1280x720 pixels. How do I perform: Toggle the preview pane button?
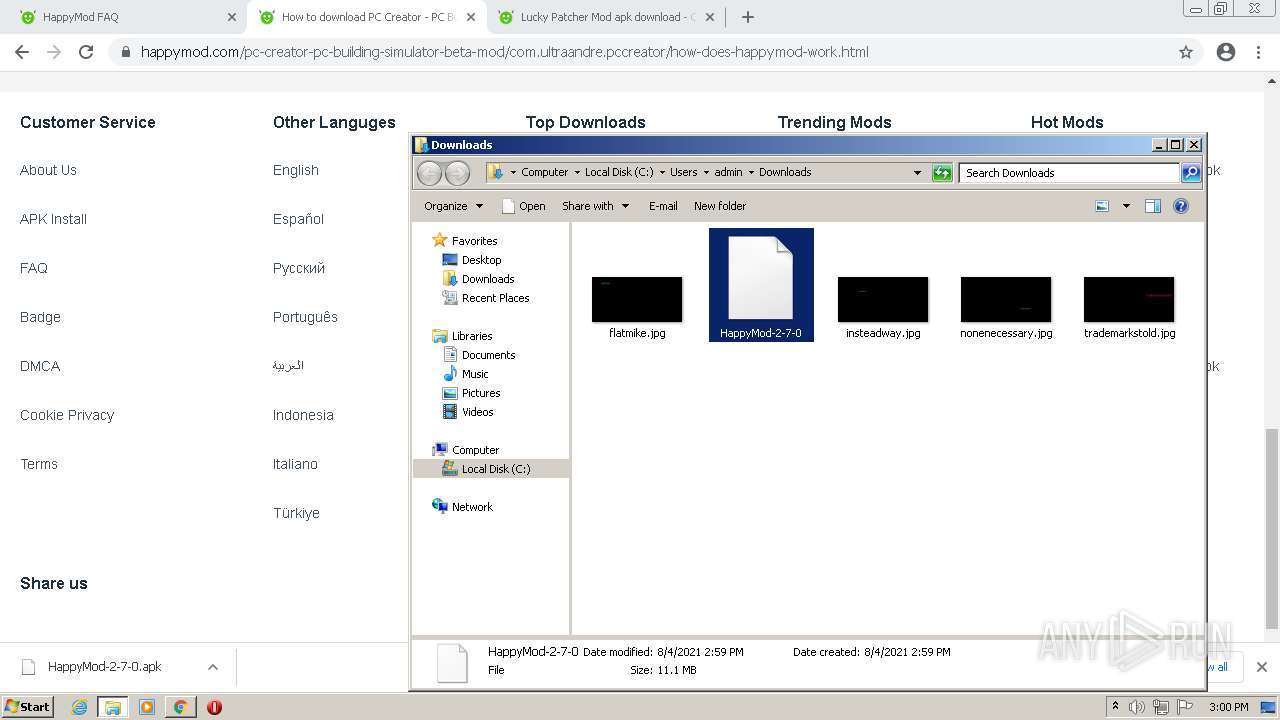click(1153, 206)
